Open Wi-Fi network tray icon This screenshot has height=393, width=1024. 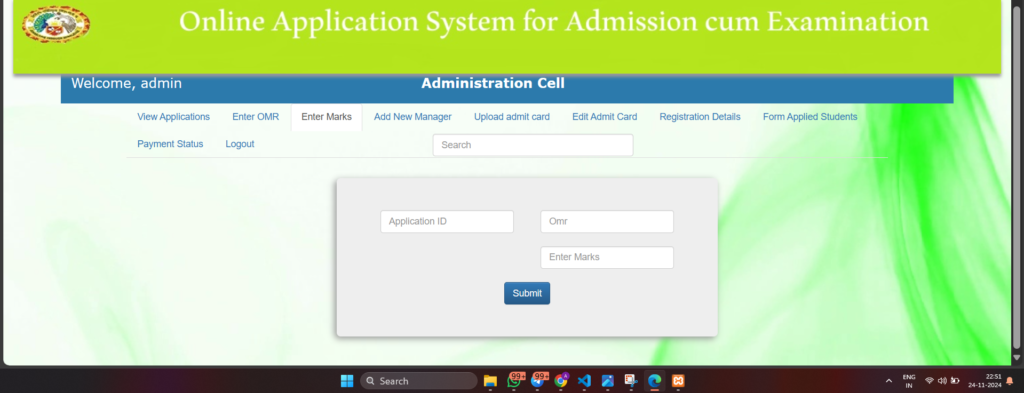coord(929,381)
